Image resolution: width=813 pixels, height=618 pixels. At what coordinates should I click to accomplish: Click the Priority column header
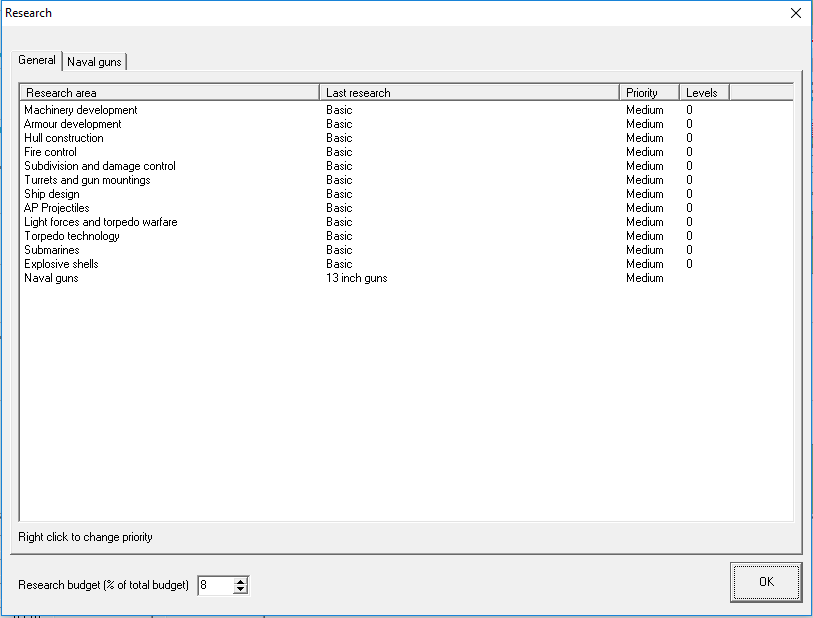point(648,93)
